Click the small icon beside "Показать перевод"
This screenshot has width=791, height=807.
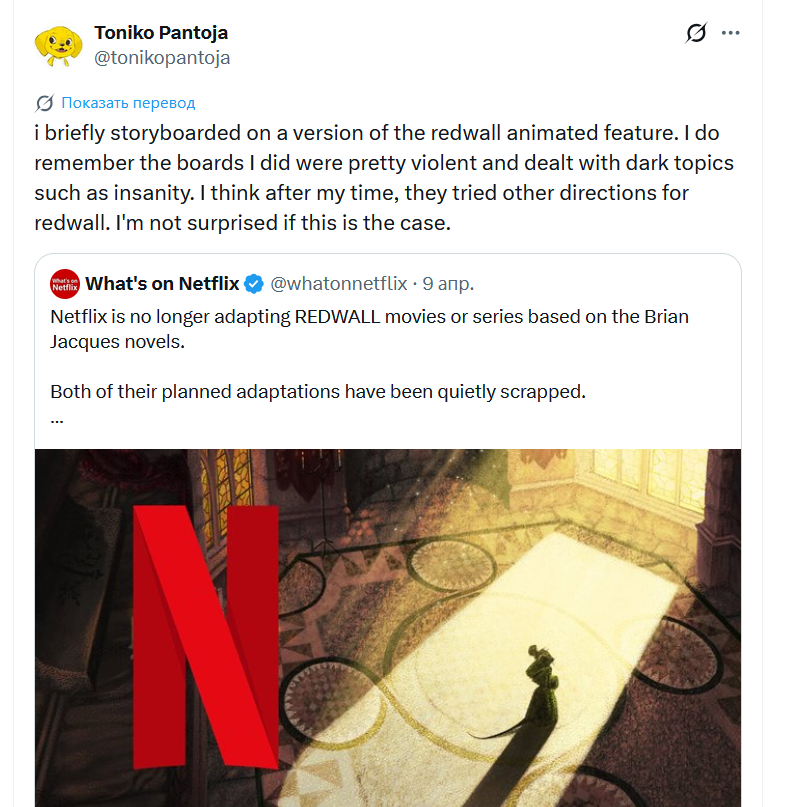pyautogui.click(x=45, y=103)
